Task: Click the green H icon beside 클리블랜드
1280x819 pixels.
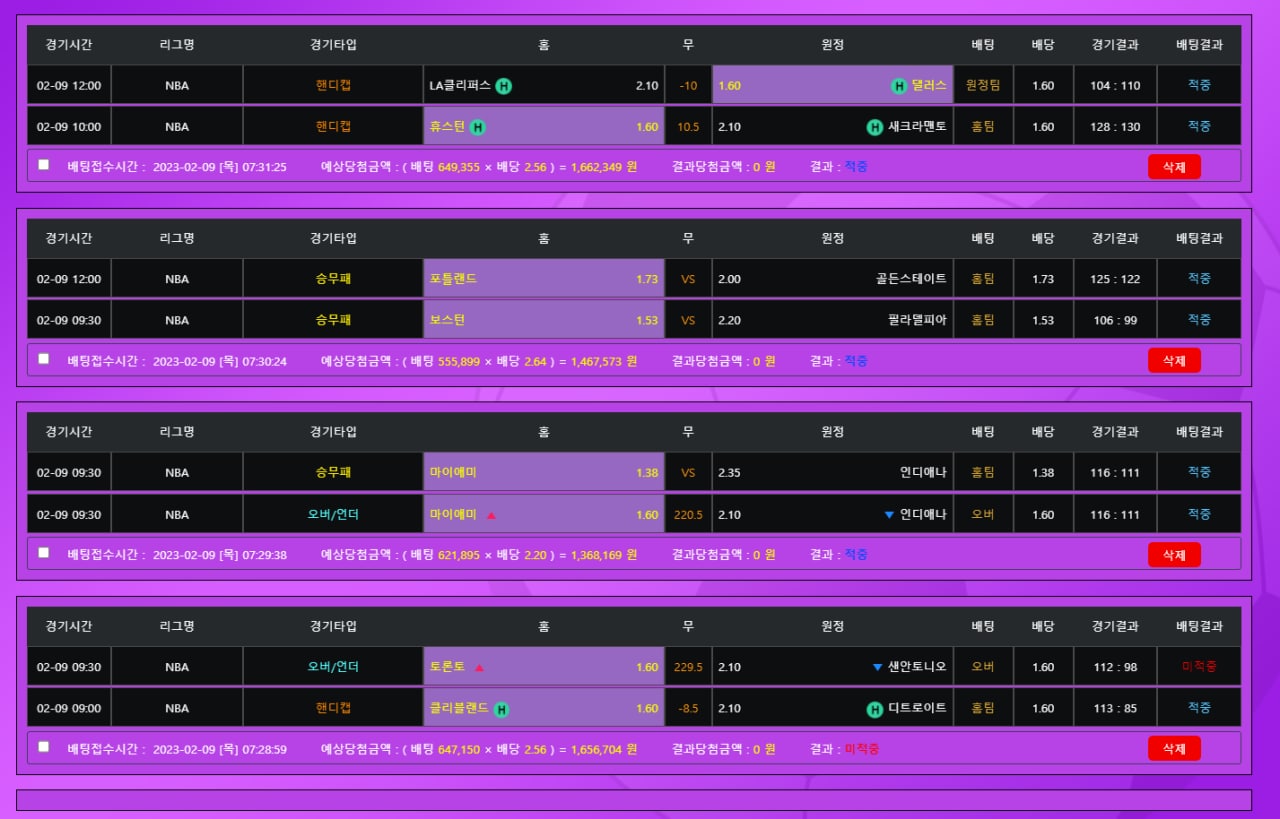Action: 501,709
